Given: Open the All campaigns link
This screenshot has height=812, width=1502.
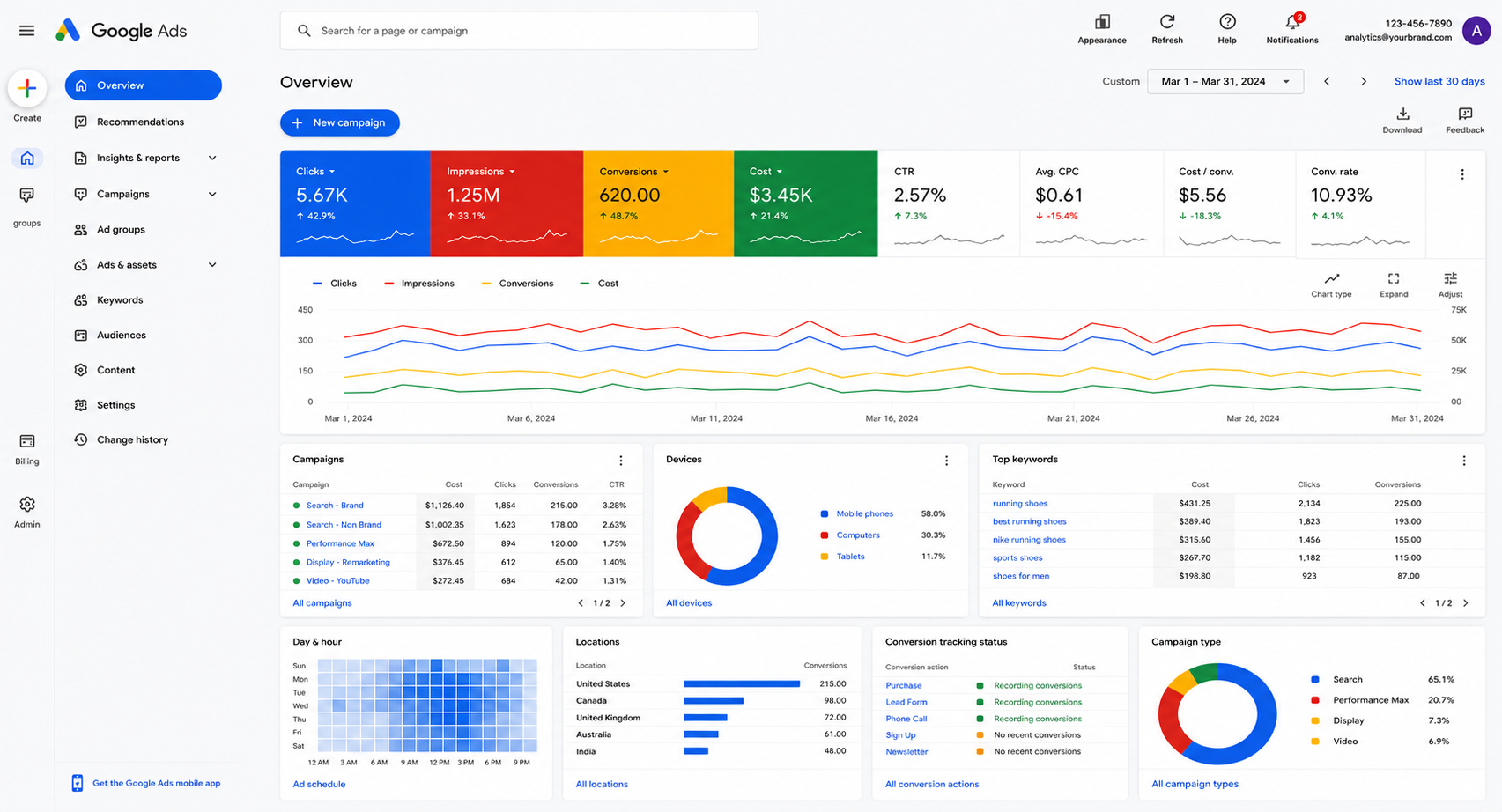Looking at the screenshot, I should (322, 603).
